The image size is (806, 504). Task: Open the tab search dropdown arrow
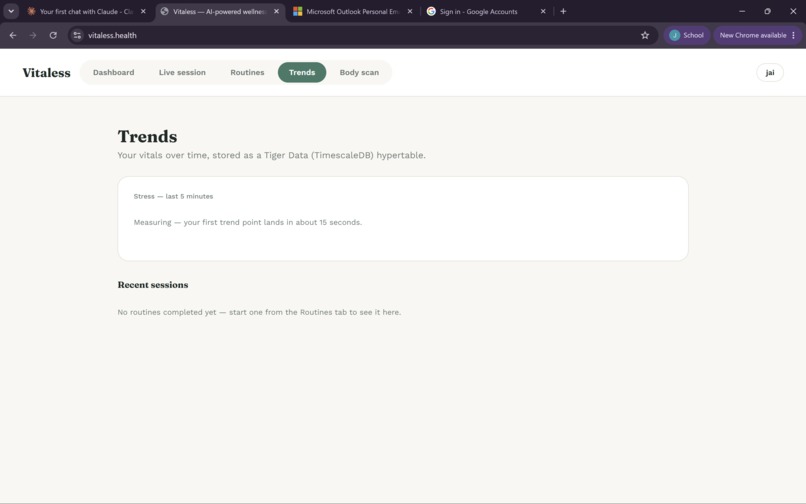pos(11,11)
